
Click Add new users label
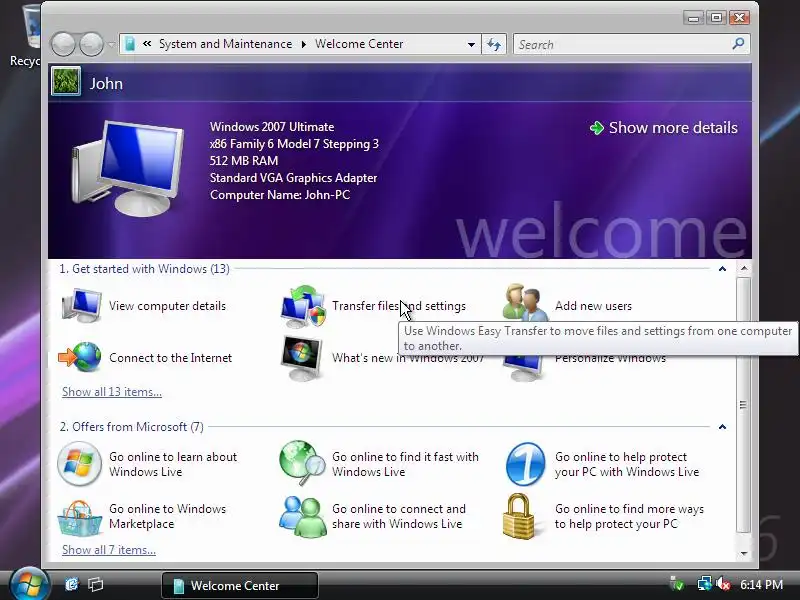pyautogui.click(x=593, y=306)
